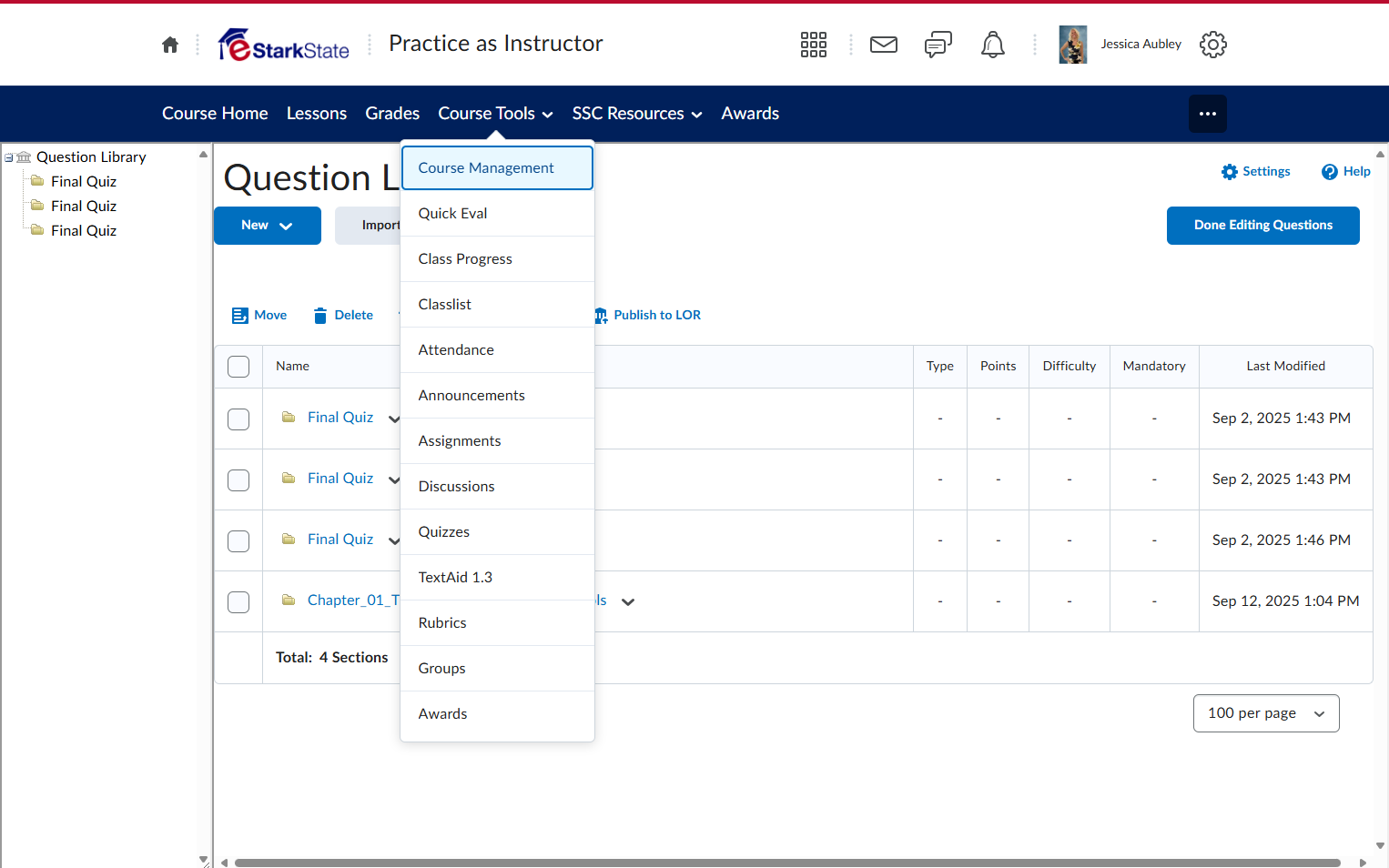Expand the SSC Resources dropdown
1389x868 pixels.
point(637,114)
